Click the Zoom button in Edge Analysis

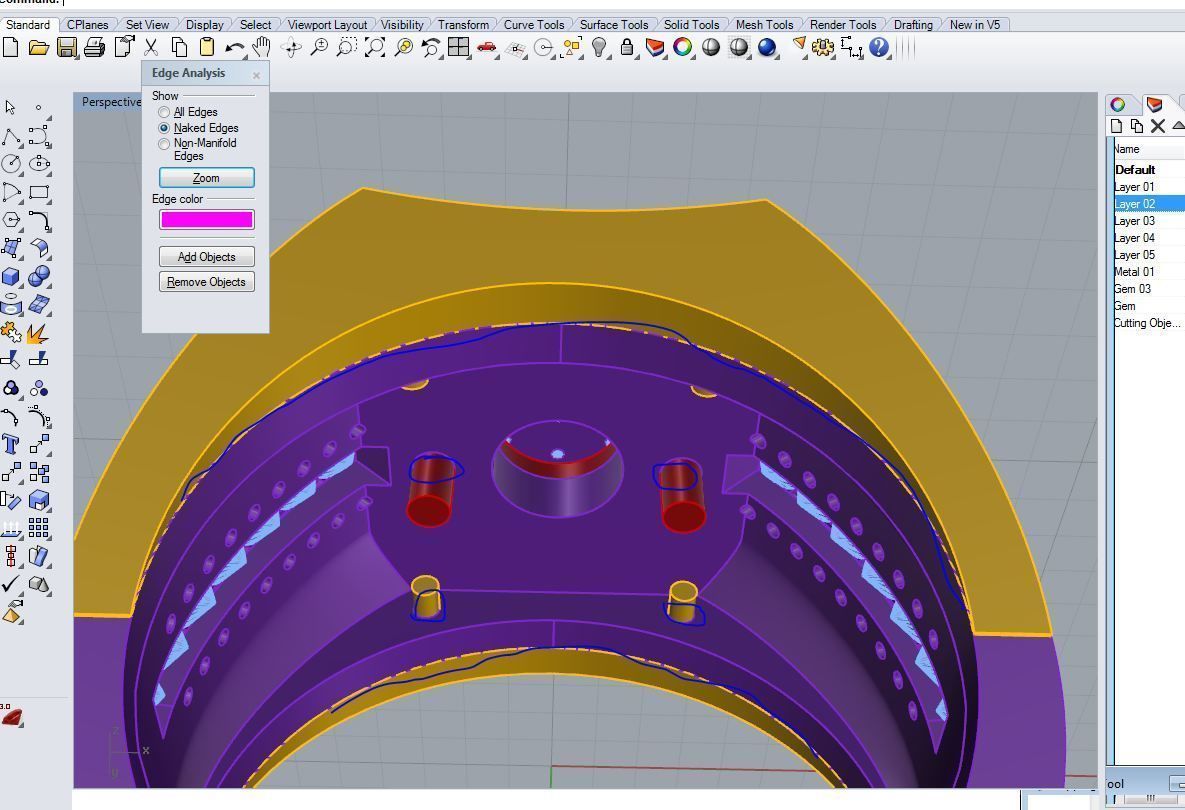206,178
